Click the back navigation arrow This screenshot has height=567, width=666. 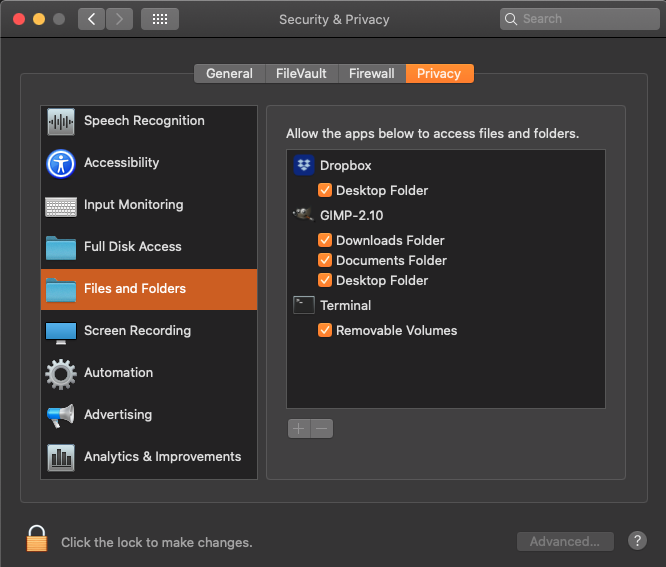pyautogui.click(x=91, y=19)
